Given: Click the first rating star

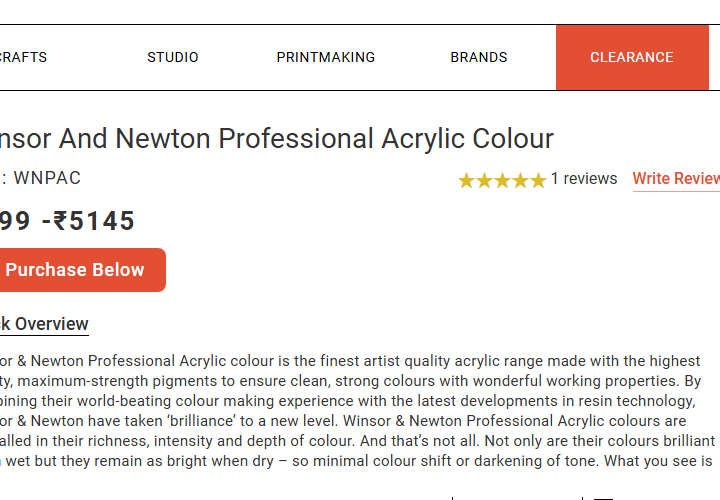Looking at the screenshot, I should click(467, 180).
